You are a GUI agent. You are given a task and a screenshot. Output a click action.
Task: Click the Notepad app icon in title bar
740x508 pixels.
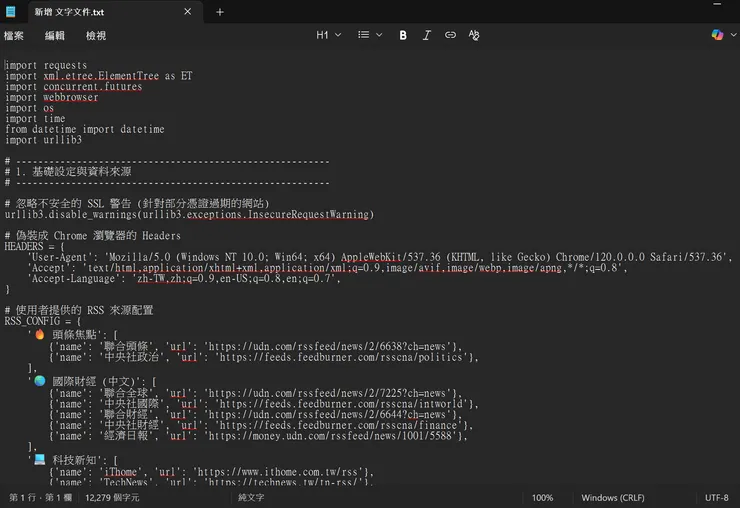tap(10, 11)
